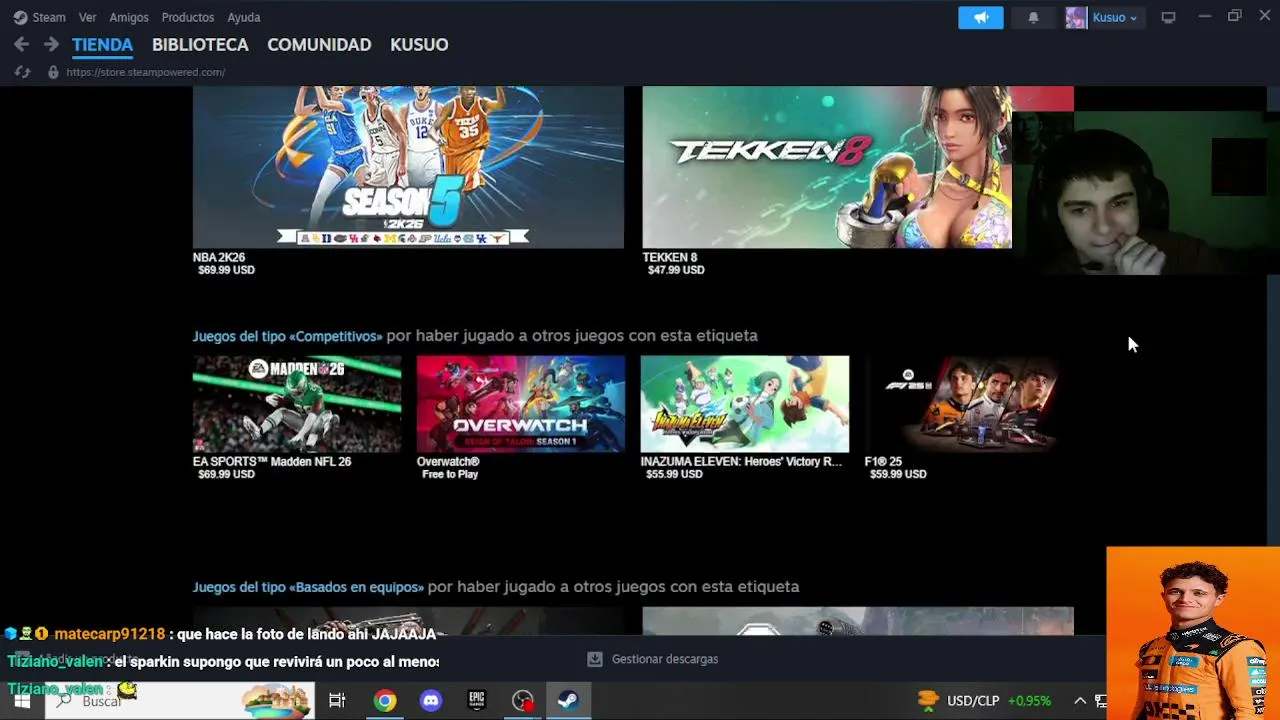Open the KUSUO profile tab

tap(419, 45)
